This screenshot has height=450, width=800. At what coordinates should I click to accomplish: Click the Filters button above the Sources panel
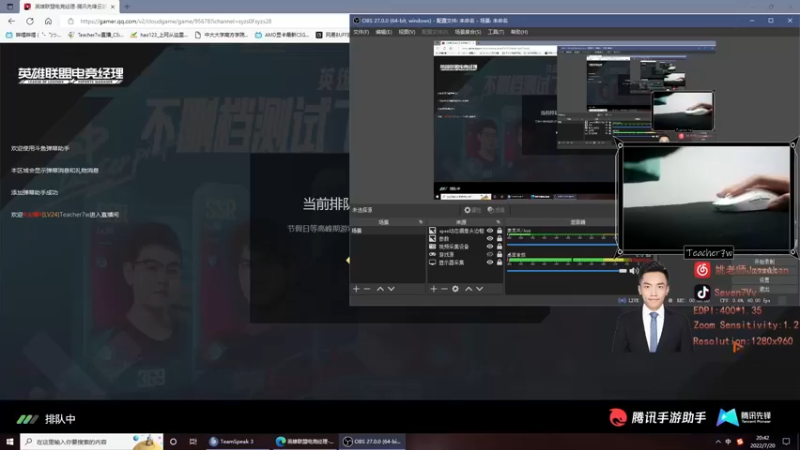click(495, 210)
